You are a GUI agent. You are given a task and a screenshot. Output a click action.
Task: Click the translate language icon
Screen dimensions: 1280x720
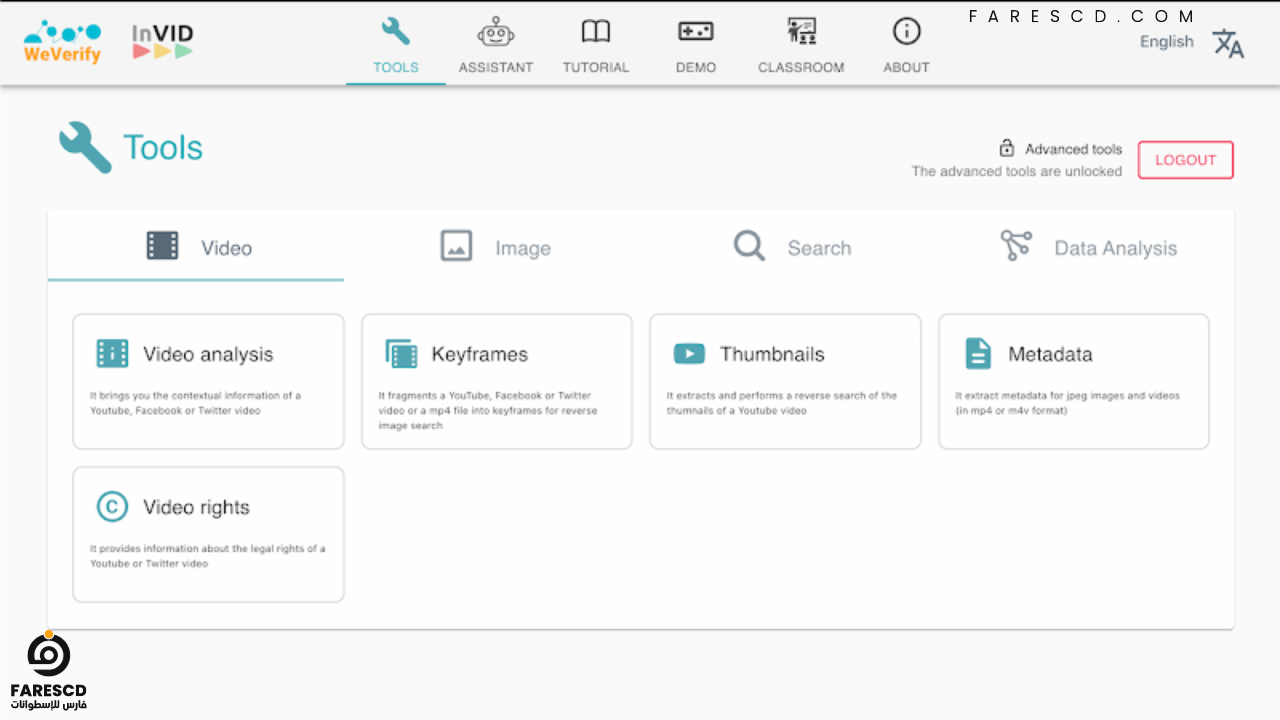pos(1228,44)
